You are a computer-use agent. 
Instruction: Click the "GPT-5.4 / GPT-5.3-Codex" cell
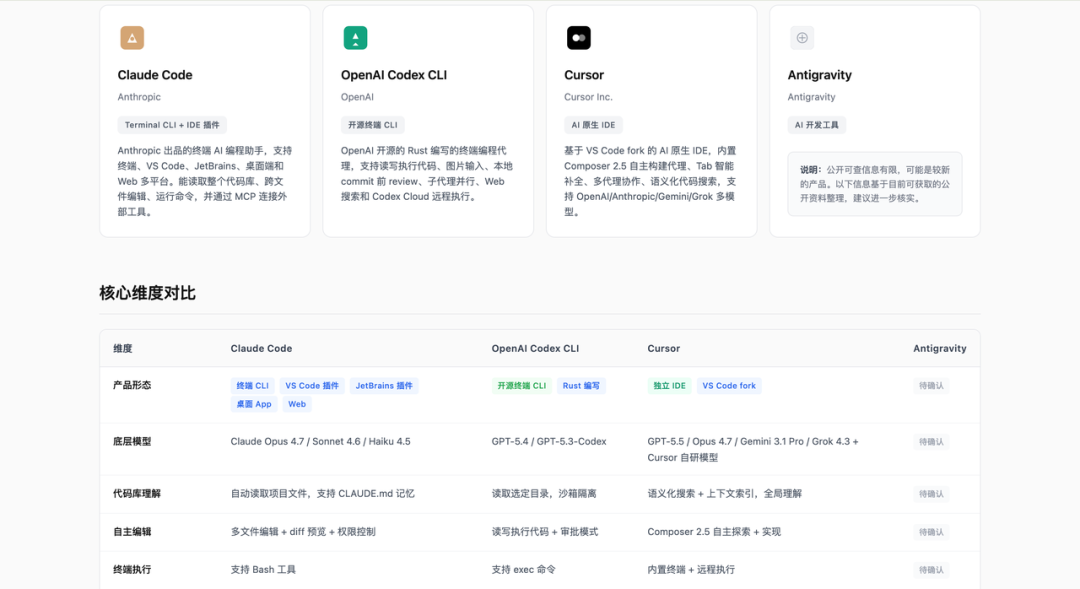tap(549, 442)
